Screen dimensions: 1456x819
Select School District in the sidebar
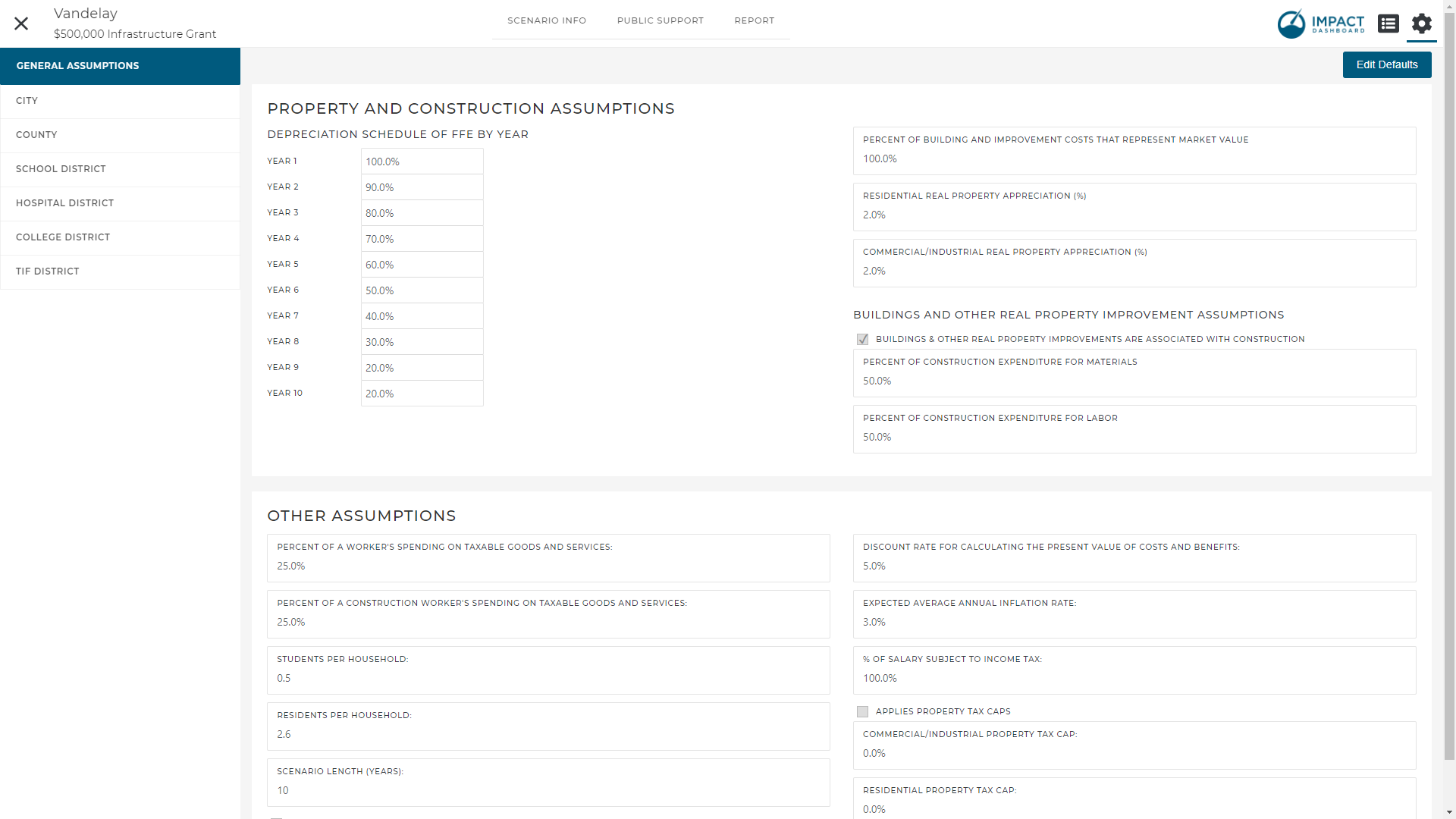(x=120, y=169)
